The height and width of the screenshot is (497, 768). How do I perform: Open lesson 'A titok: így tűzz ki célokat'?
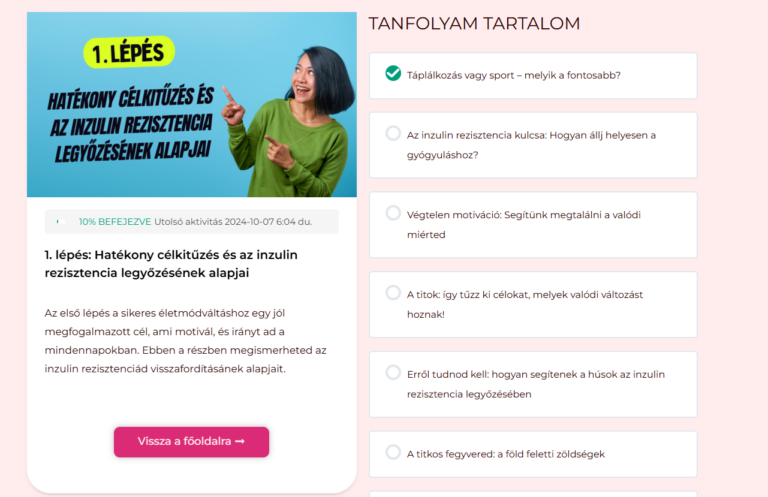tap(533, 305)
